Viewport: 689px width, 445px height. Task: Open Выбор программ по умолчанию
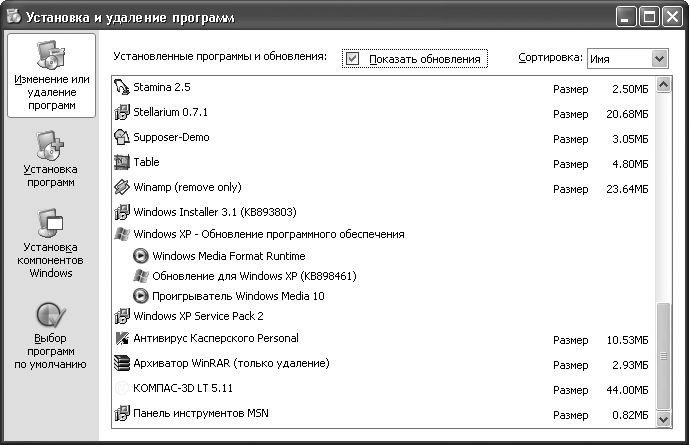tap(52, 335)
